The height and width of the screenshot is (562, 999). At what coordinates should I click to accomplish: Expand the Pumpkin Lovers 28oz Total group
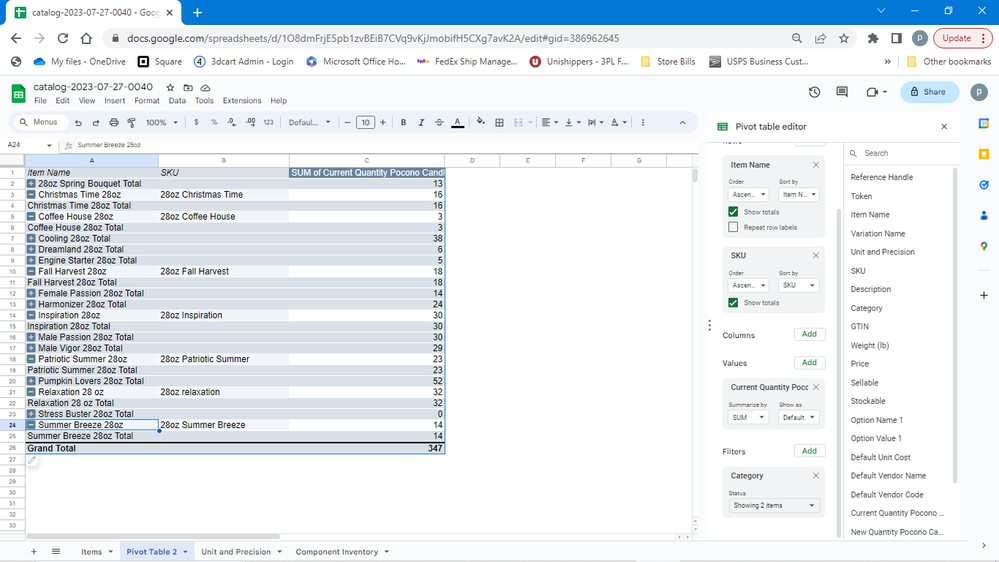click(x=31, y=381)
